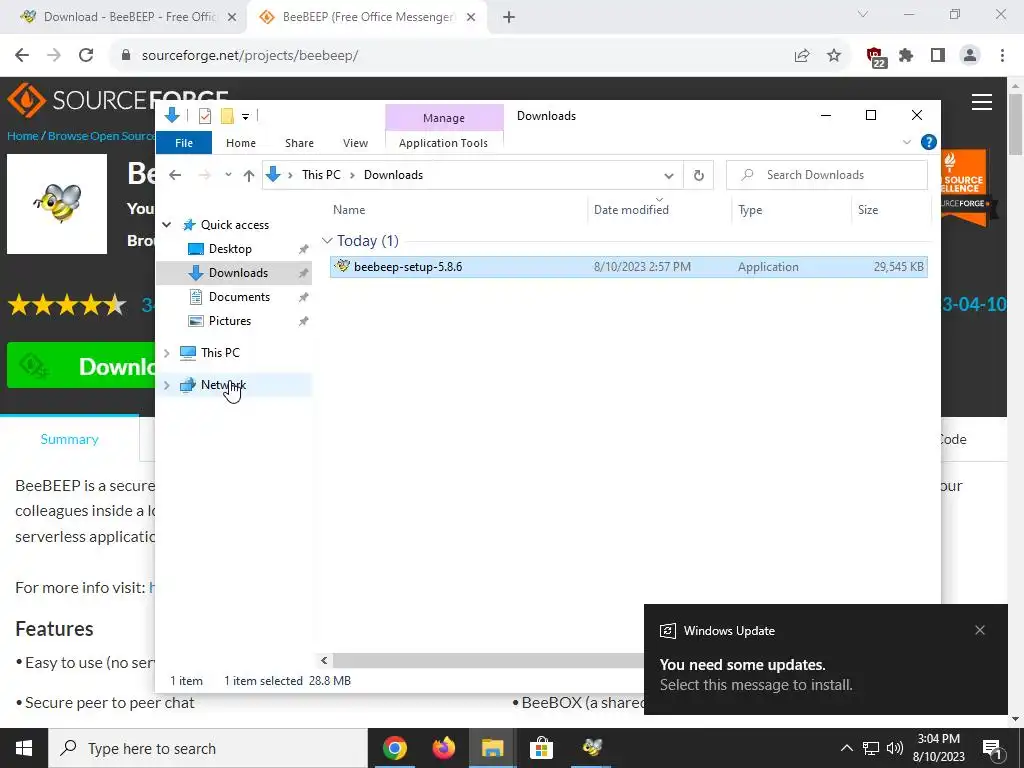Click the Chrome back arrow
This screenshot has height=768, width=1024.
[x=22, y=56]
